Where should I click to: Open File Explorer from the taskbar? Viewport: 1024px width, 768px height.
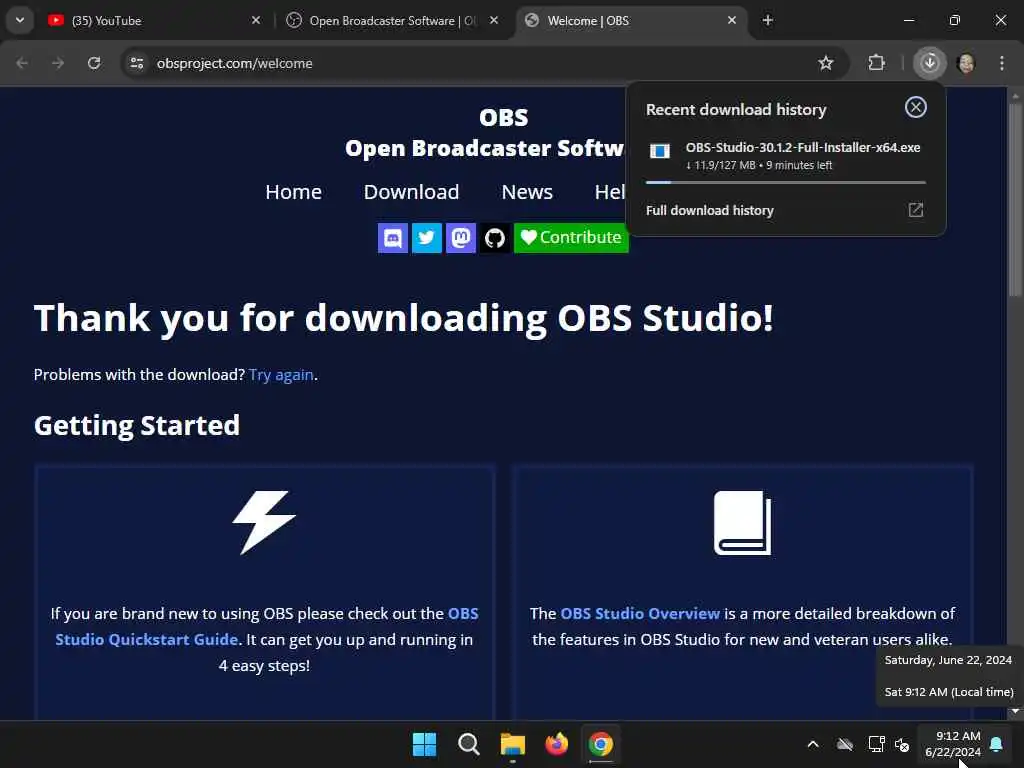click(x=513, y=744)
